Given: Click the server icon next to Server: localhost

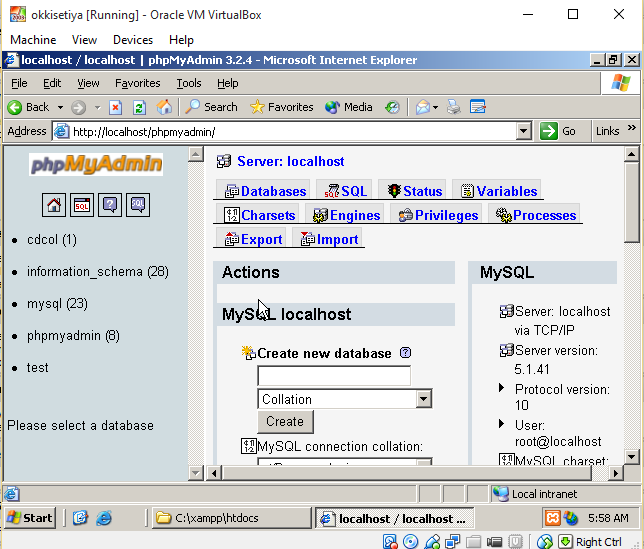Looking at the screenshot, I should coord(224,161).
